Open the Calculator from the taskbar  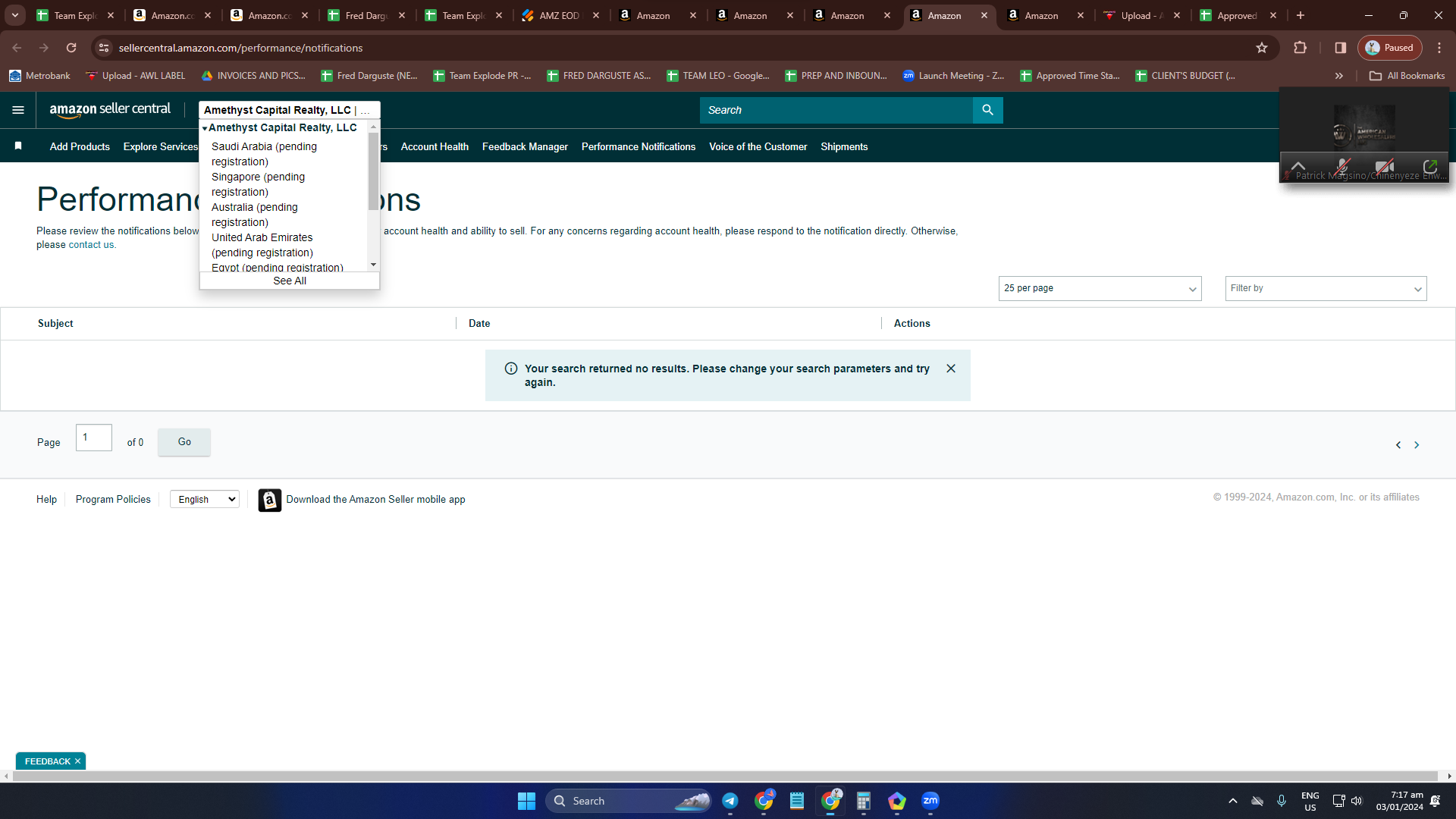click(864, 801)
